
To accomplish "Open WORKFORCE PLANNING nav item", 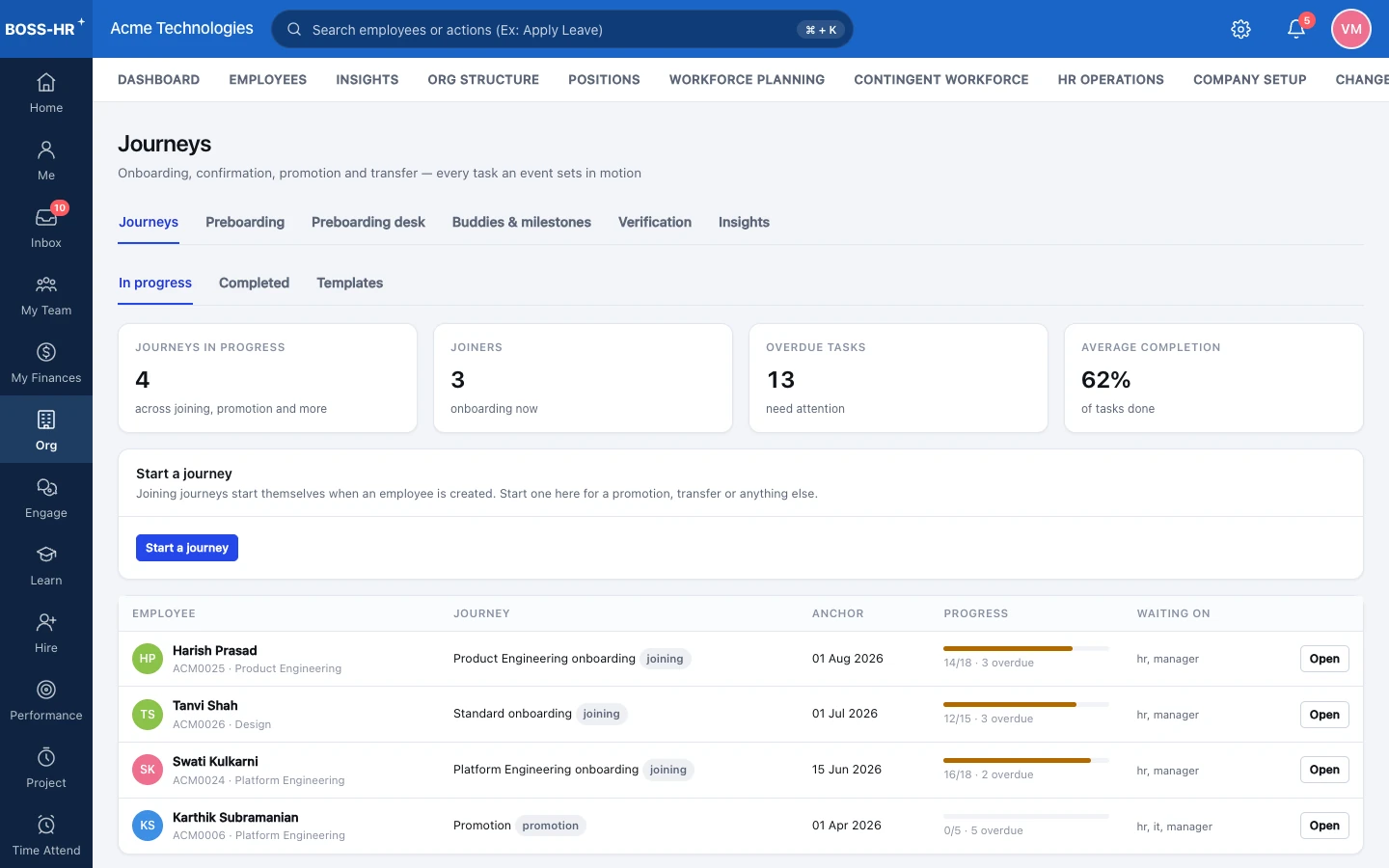I will (x=747, y=79).
